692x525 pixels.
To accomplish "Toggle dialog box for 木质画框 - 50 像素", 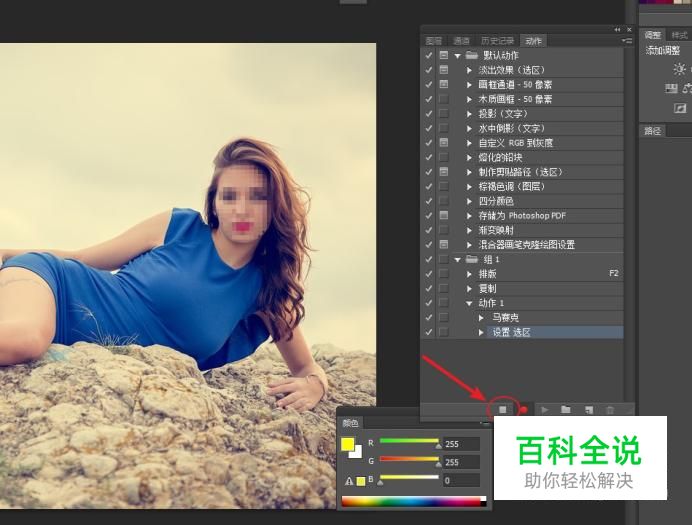I will click(444, 99).
